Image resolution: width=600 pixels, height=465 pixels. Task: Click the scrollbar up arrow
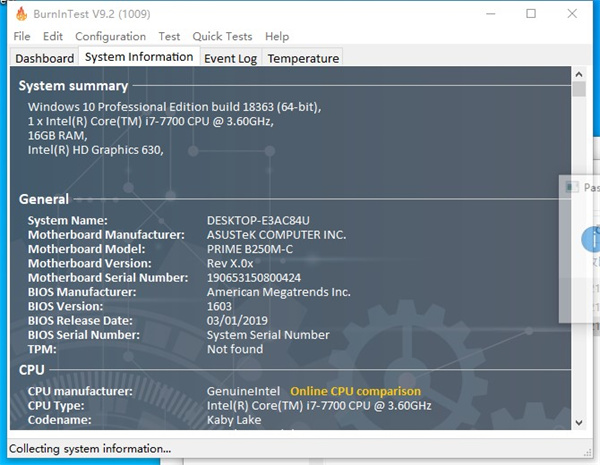tap(579, 74)
